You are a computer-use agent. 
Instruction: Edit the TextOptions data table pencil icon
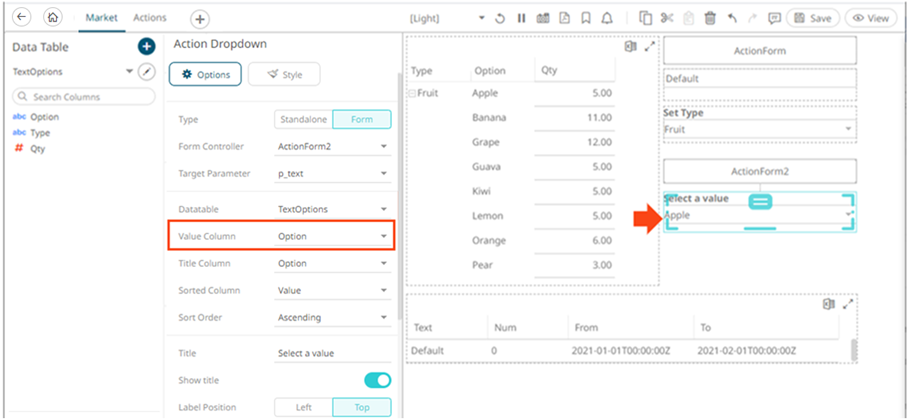coord(147,72)
